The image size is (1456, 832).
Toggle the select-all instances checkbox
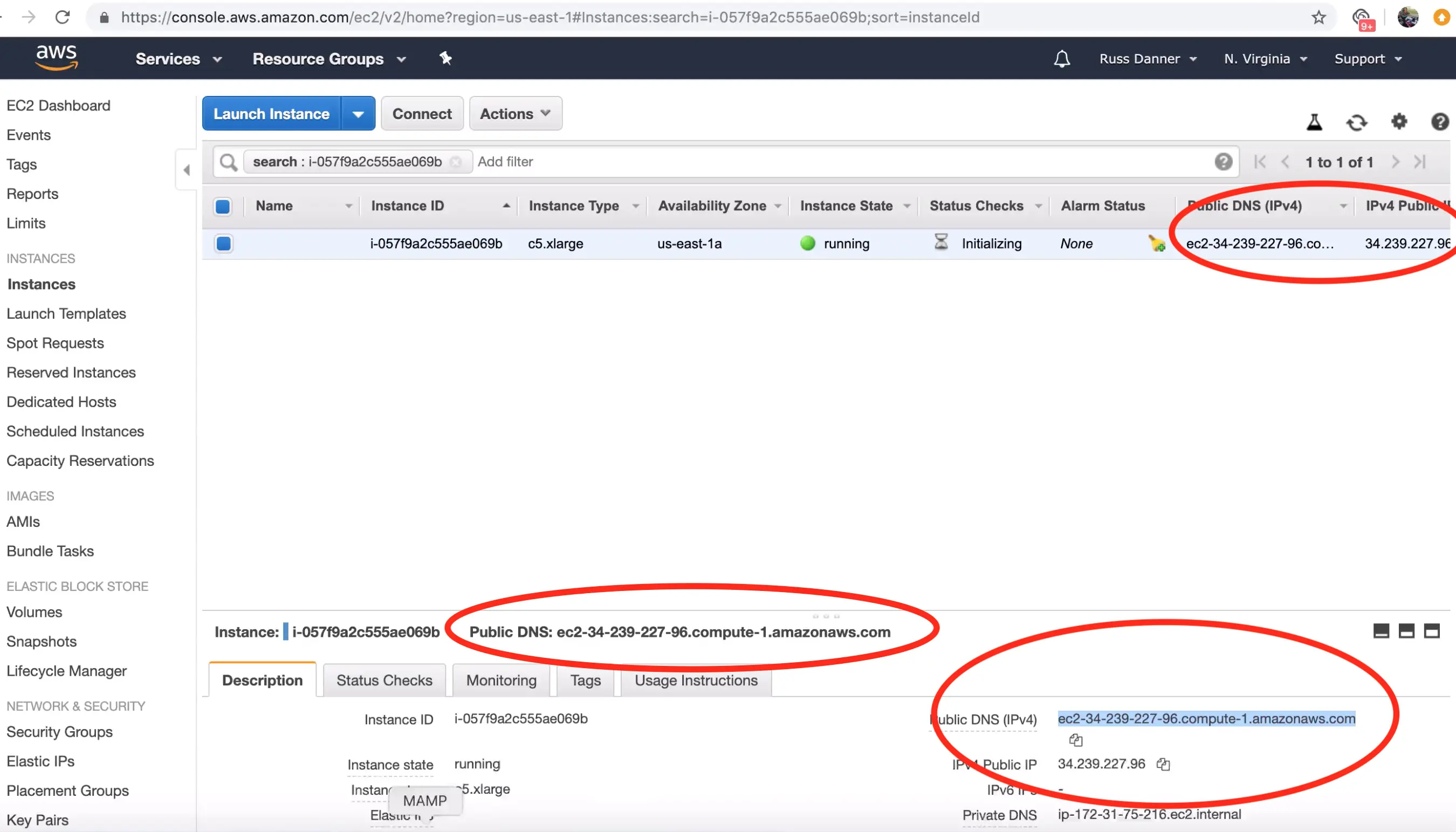pyautogui.click(x=223, y=207)
